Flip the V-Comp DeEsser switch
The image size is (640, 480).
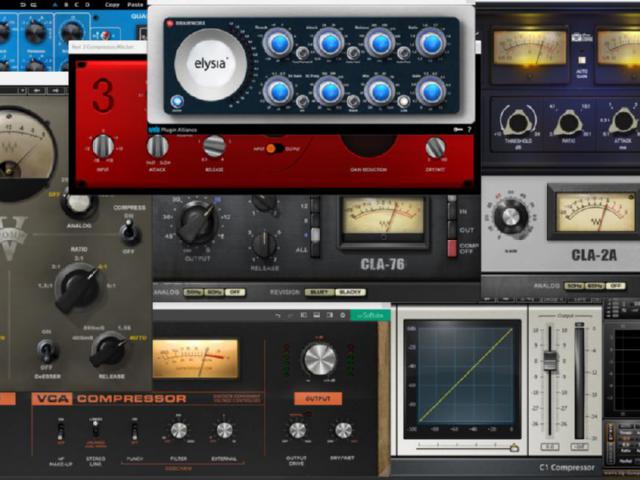click(x=47, y=351)
